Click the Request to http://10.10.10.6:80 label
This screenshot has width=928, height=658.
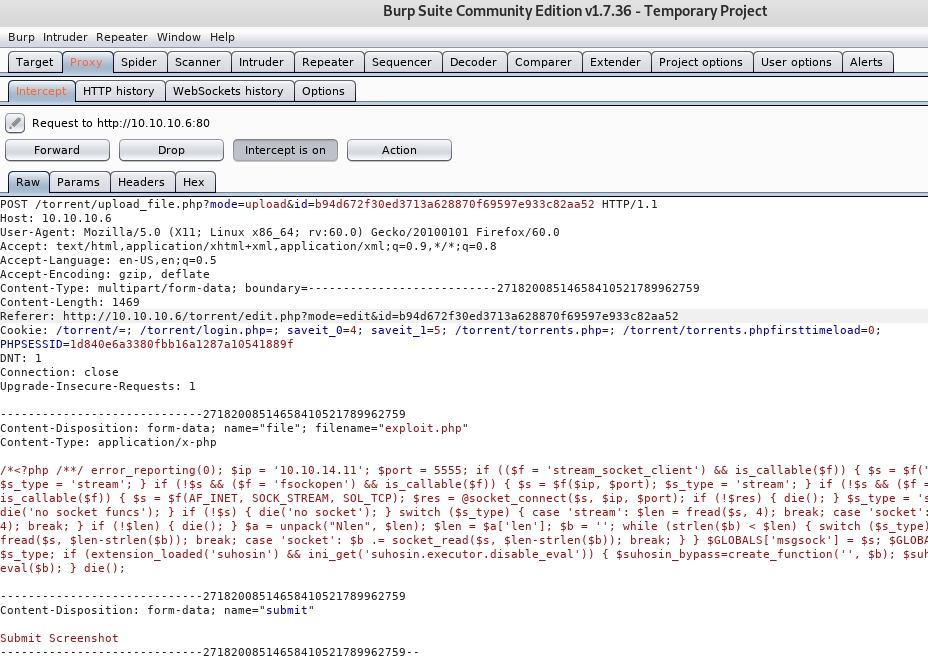pos(121,123)
